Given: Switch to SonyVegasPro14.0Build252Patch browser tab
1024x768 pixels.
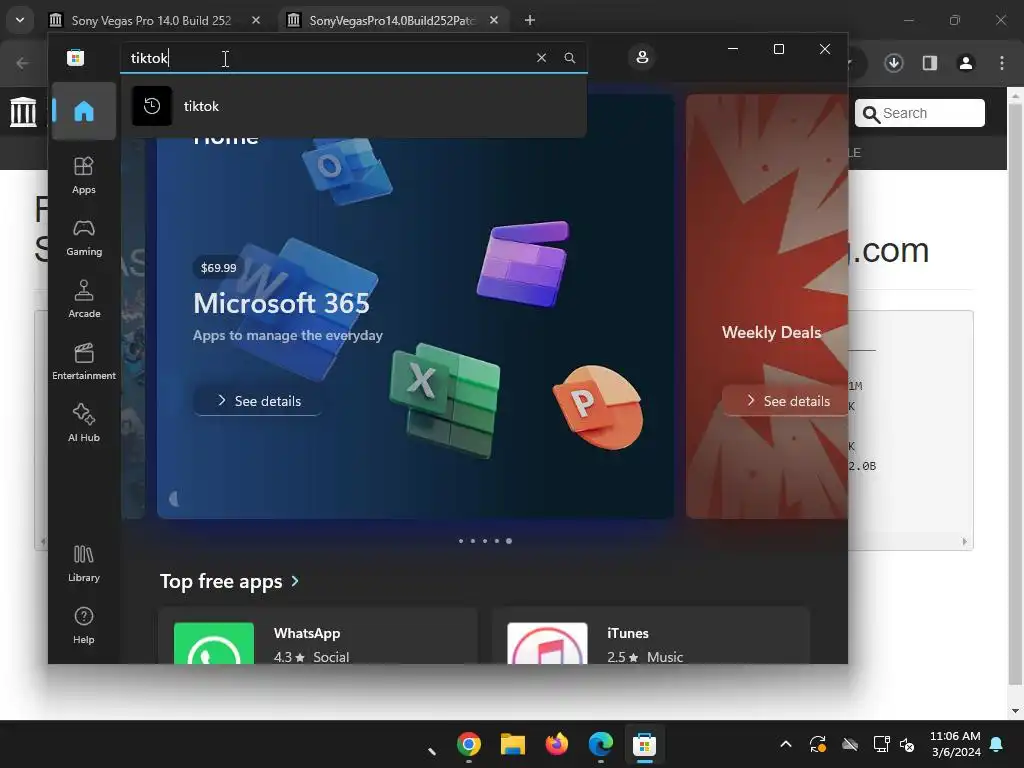Looking at the screenshot, I should [x=392, y=20].
